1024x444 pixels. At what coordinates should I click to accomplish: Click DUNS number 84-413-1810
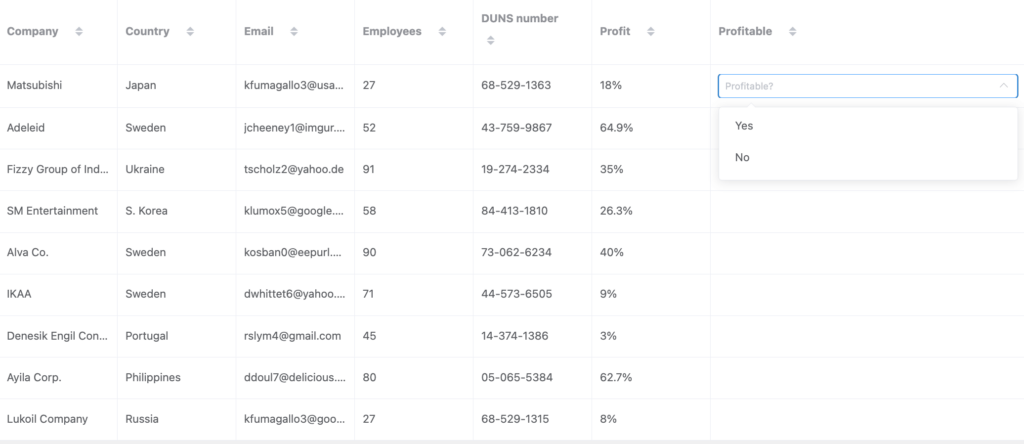tap(515, 212)
